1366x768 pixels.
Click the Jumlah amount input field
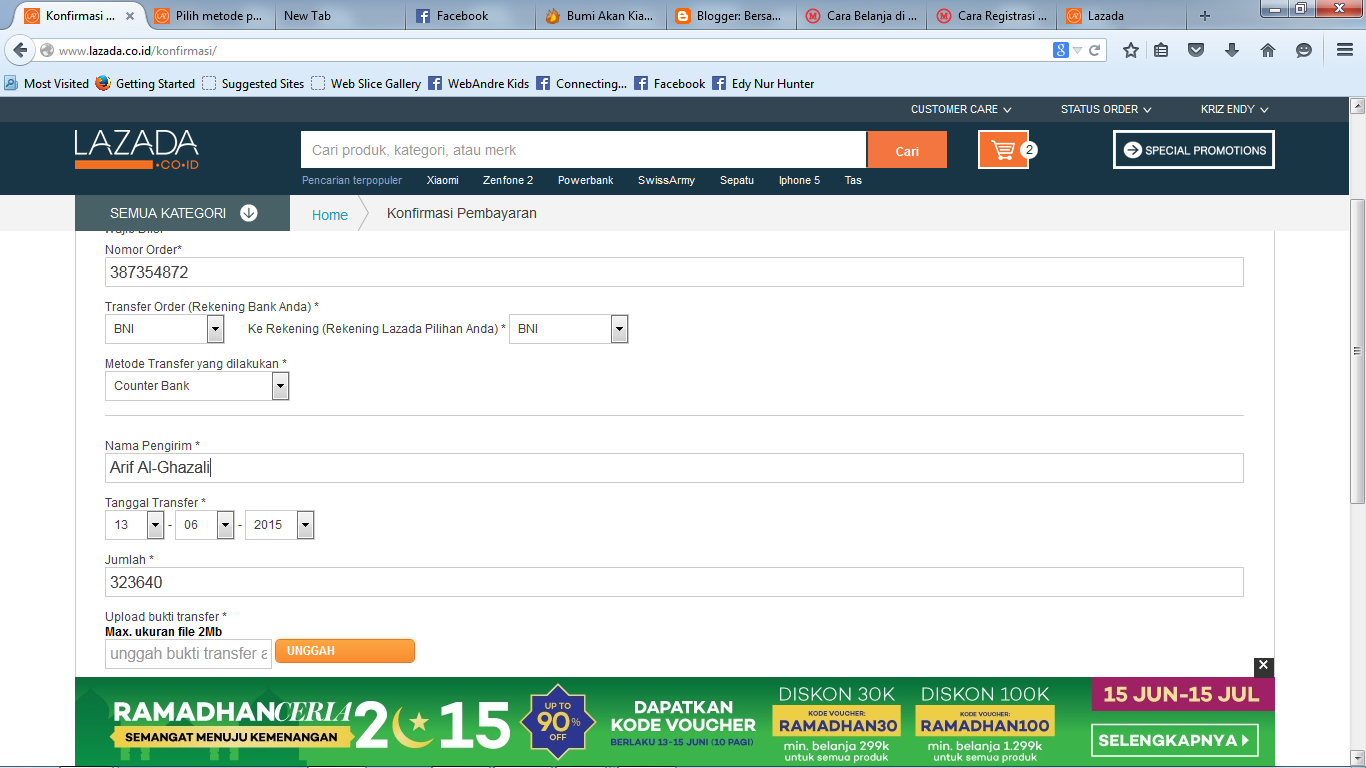pos(674,582)
